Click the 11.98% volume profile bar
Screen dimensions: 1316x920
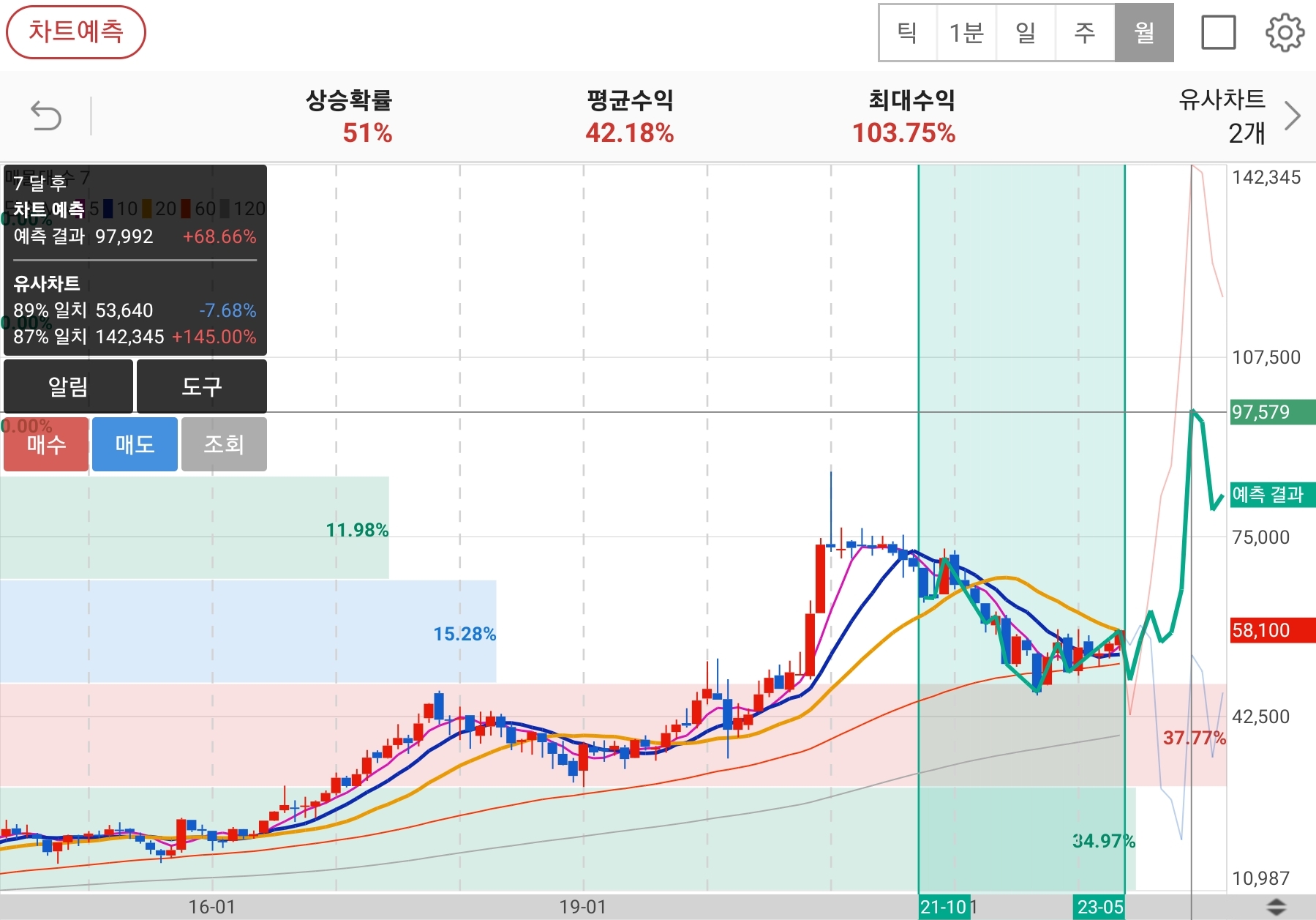[195, 528]
